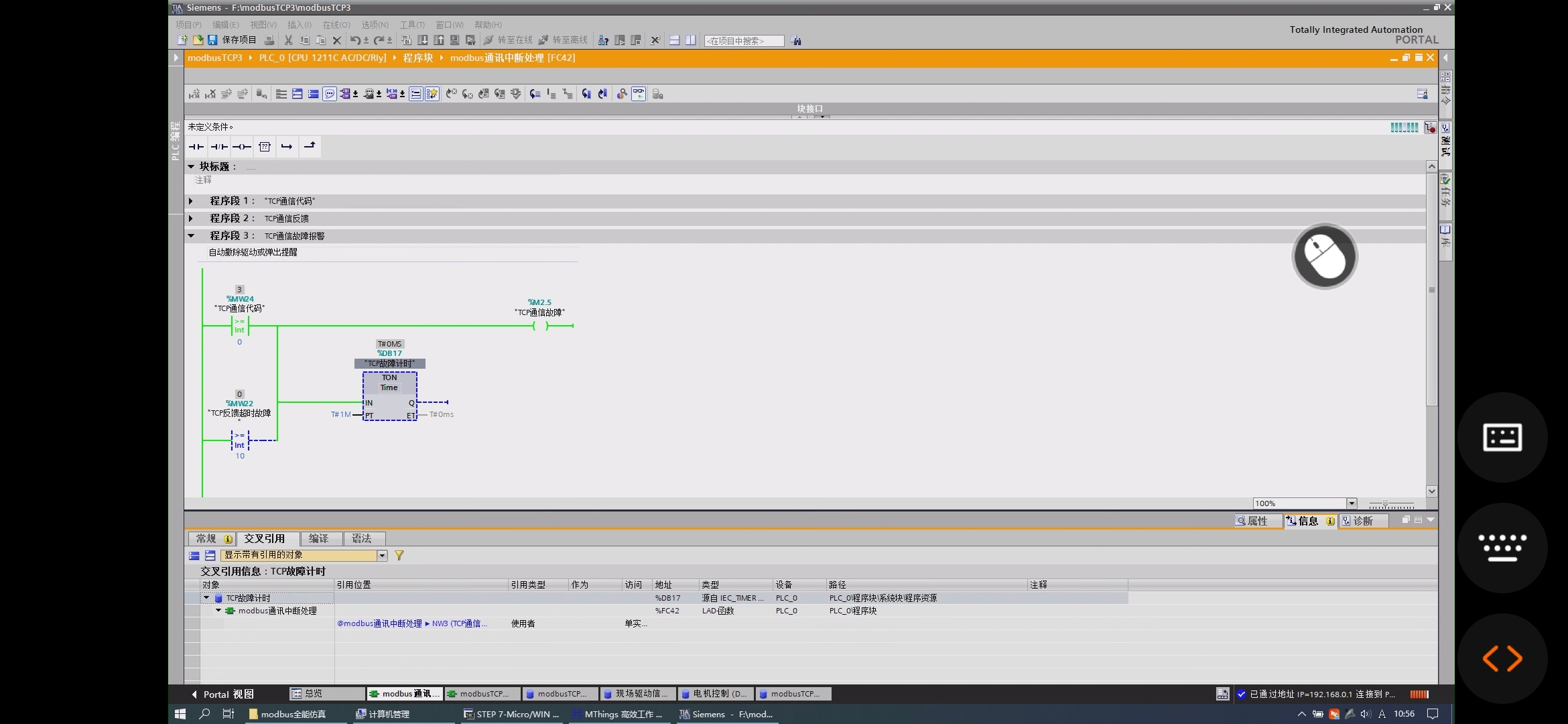This screenshot has height=724, width=1568.
Task: Click the save project icon
Action: coord(212,40)
